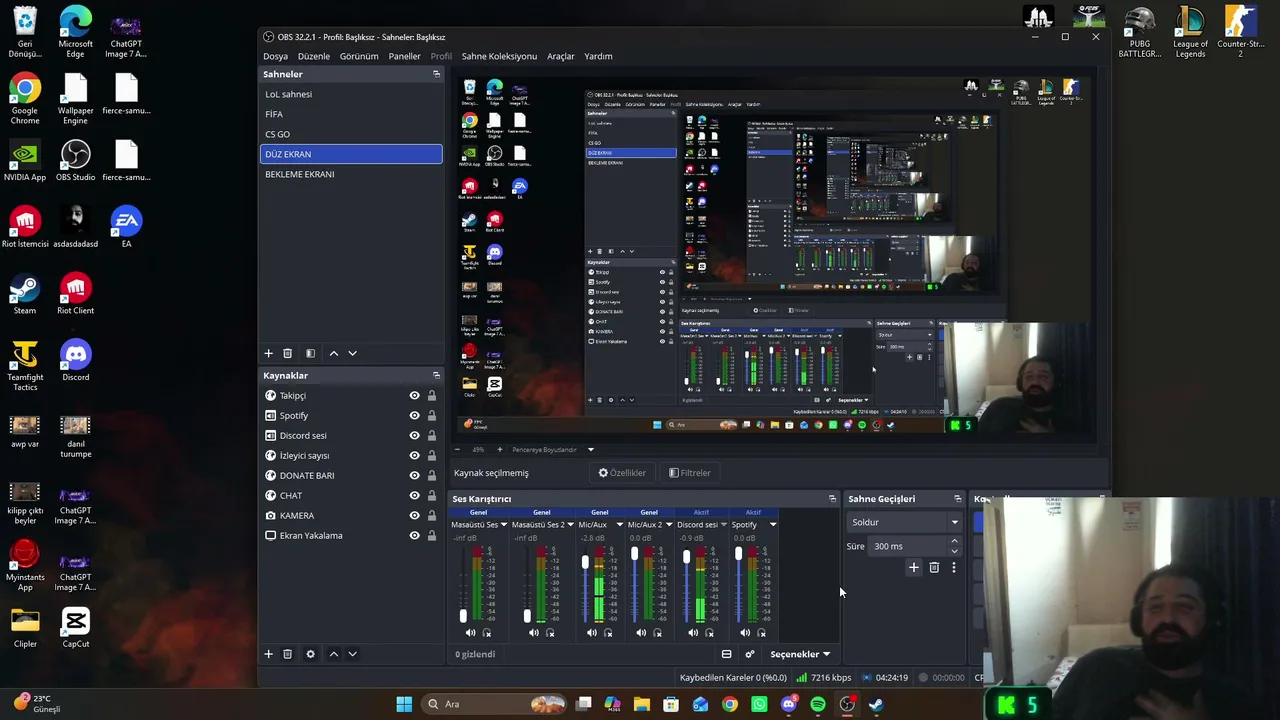Click the Mic/Aux volume slider handle
The height and width of the screenshot is (720, 1280).
[585, 562]
